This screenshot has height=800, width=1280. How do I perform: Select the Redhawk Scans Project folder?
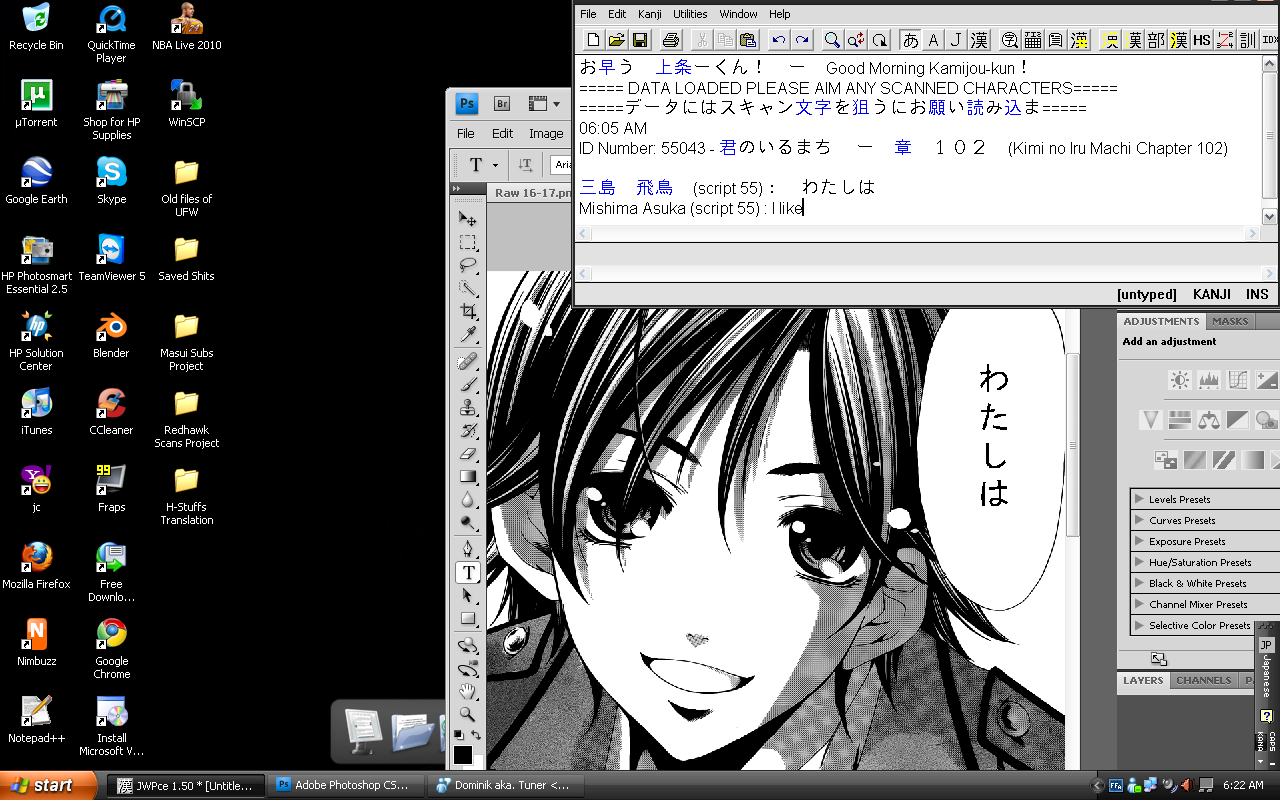click(x=187, y=417)
